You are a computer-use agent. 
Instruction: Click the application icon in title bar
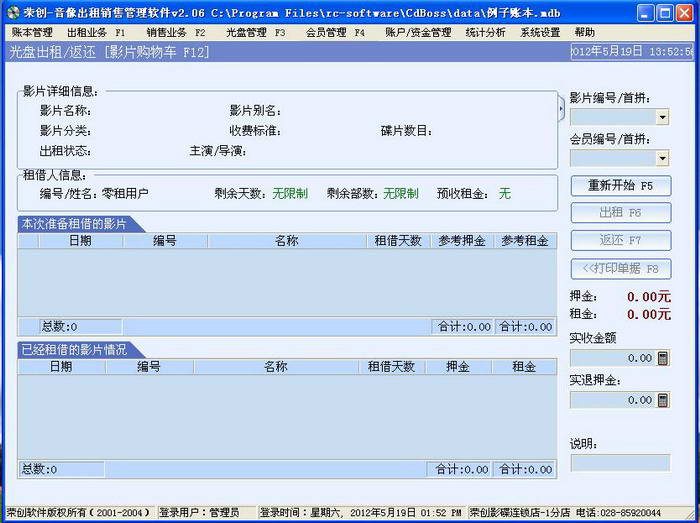[x=14, y=12]
